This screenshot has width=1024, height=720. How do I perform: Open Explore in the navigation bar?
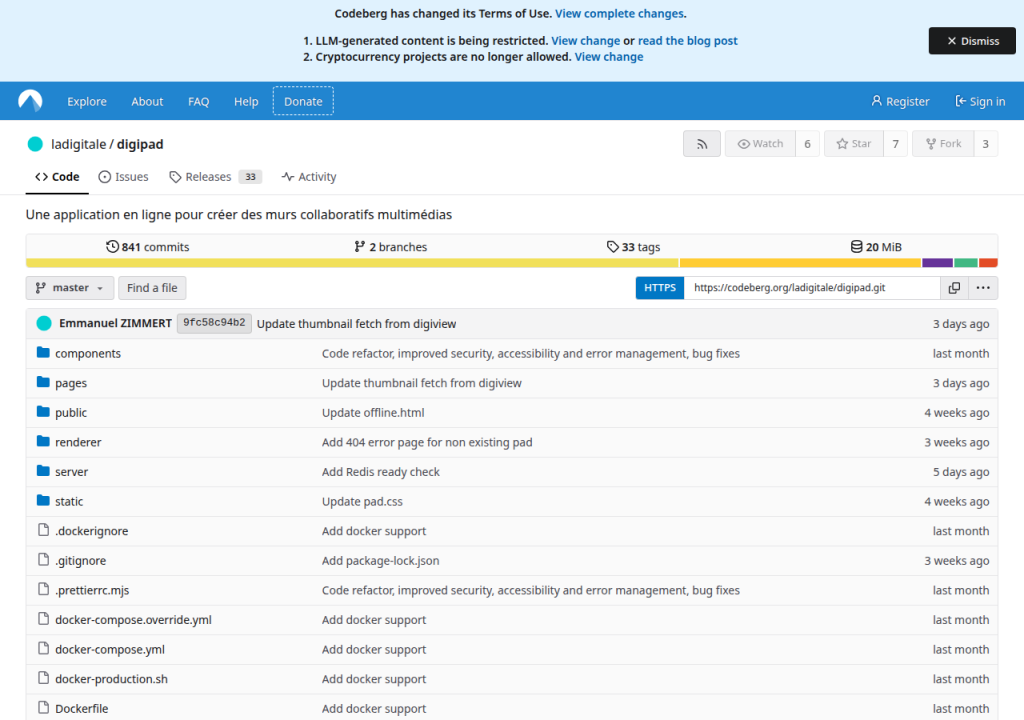(87, 101)
